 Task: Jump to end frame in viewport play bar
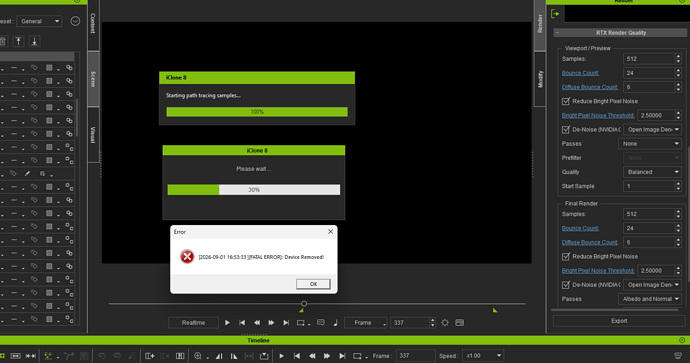click(x=286, y=323)
